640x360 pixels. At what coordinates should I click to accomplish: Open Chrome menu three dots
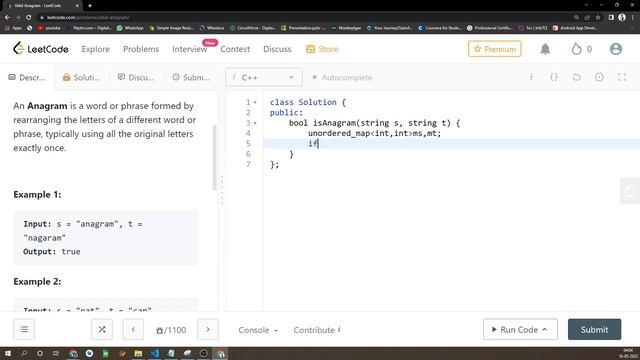[x=633, y=17]
